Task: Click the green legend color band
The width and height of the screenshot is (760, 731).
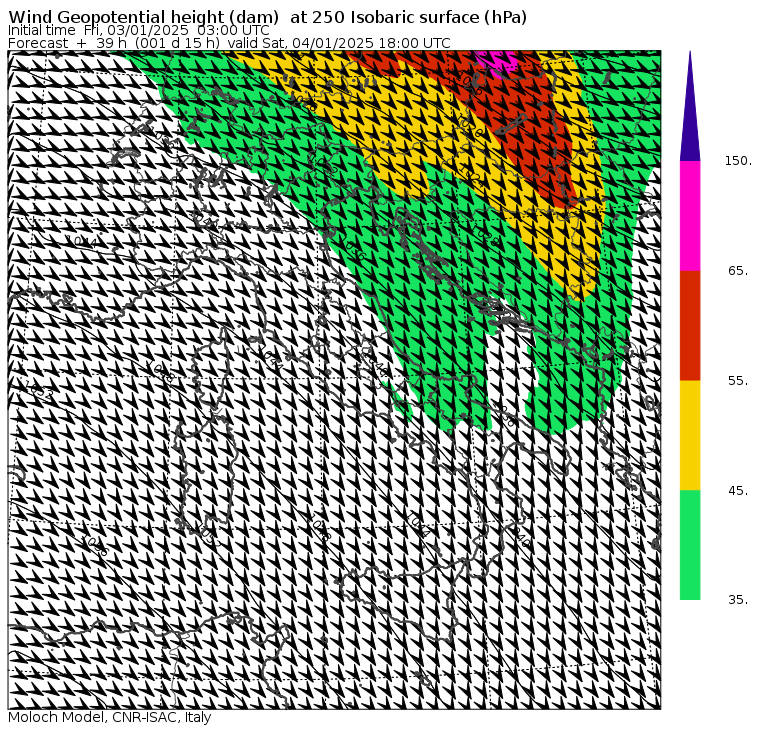Action: click(x=690, y=545)
